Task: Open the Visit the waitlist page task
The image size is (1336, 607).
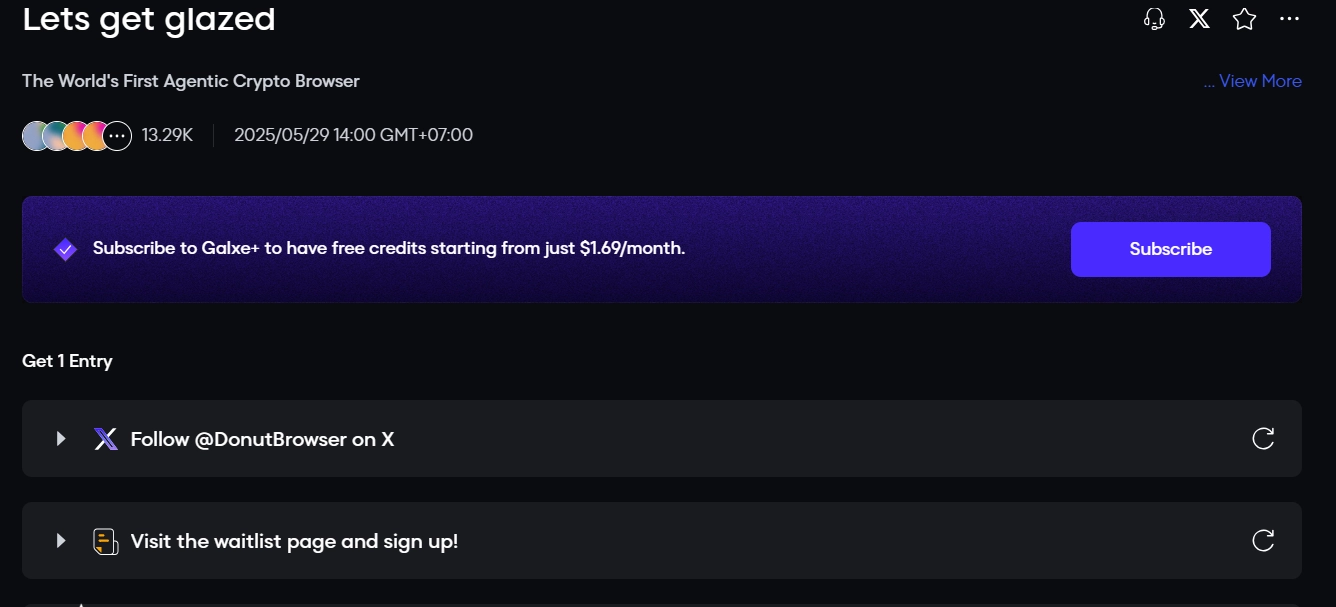Action: (x=662, y=540)
